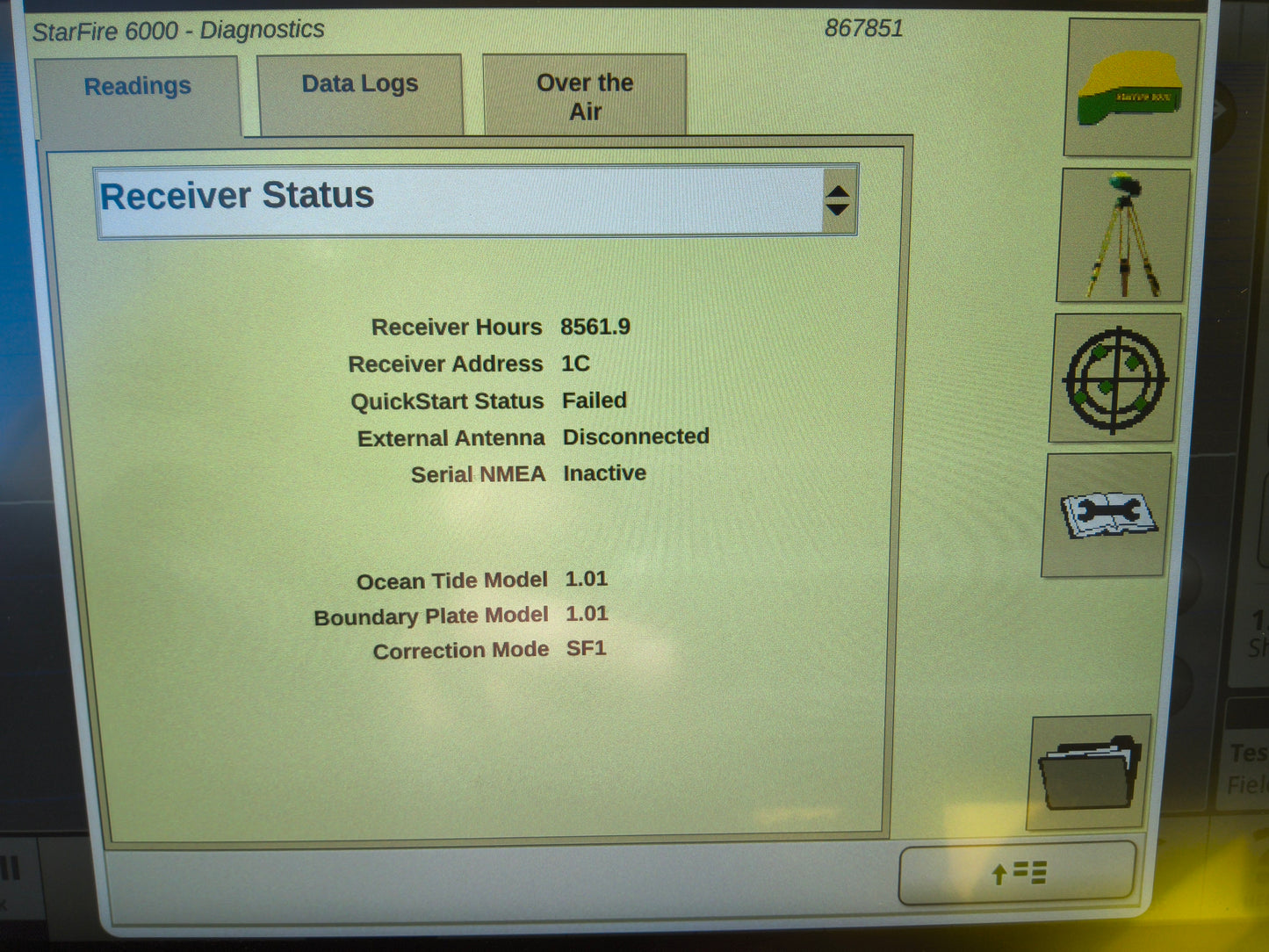Click the StarFire 6000 Diagnostics title
This screenshot has height=952, width=1269.
(x=178, y=29)
